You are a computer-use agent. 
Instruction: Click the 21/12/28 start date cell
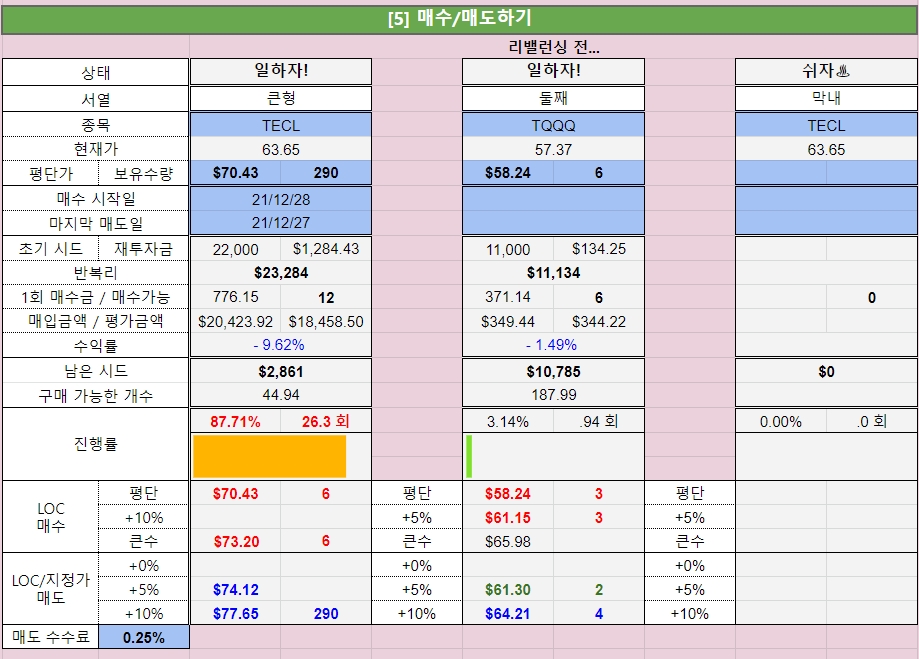point(281,199)
